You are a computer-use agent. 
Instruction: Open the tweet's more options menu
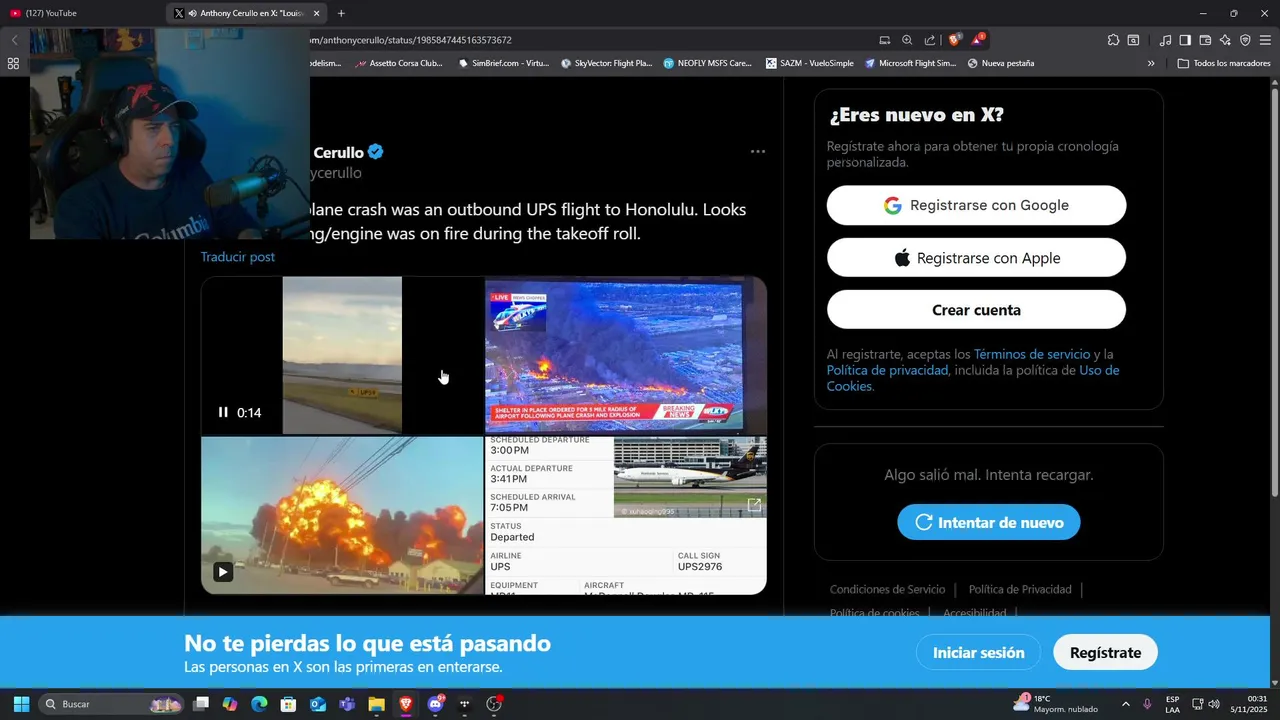tap(758, 152)
